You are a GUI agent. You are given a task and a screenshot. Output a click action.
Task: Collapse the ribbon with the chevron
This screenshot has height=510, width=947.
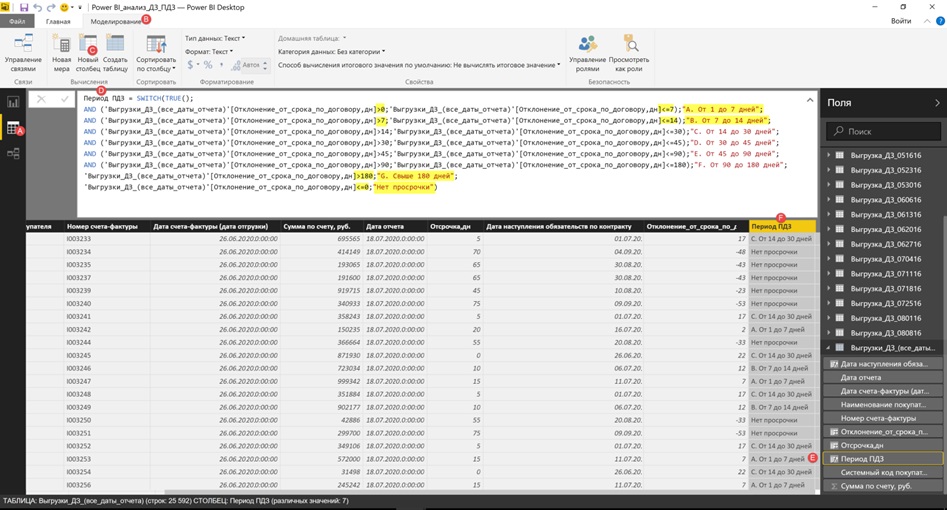click(x=927, y=21)
